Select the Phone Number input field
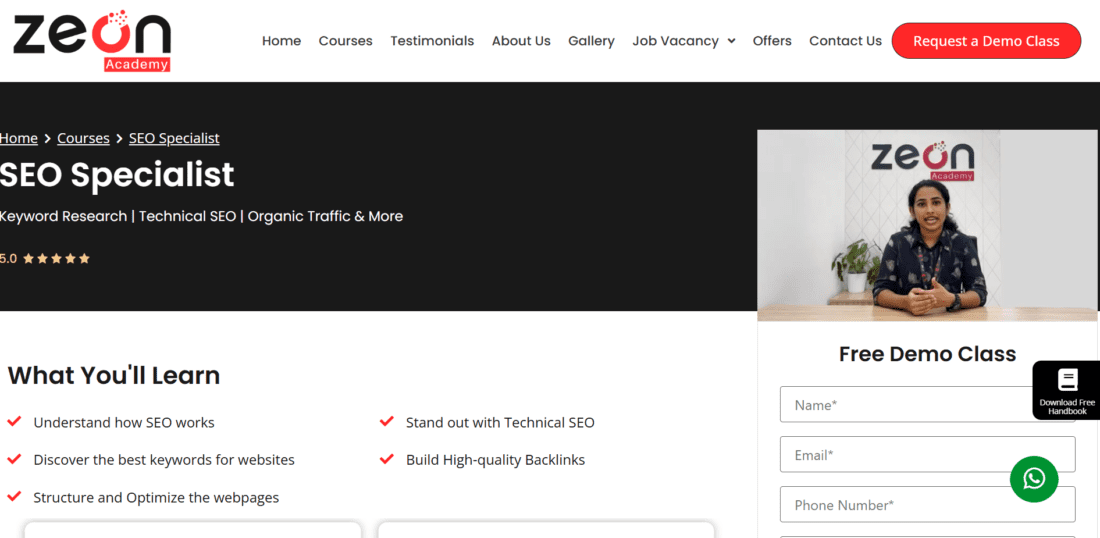 pos(927,505)
